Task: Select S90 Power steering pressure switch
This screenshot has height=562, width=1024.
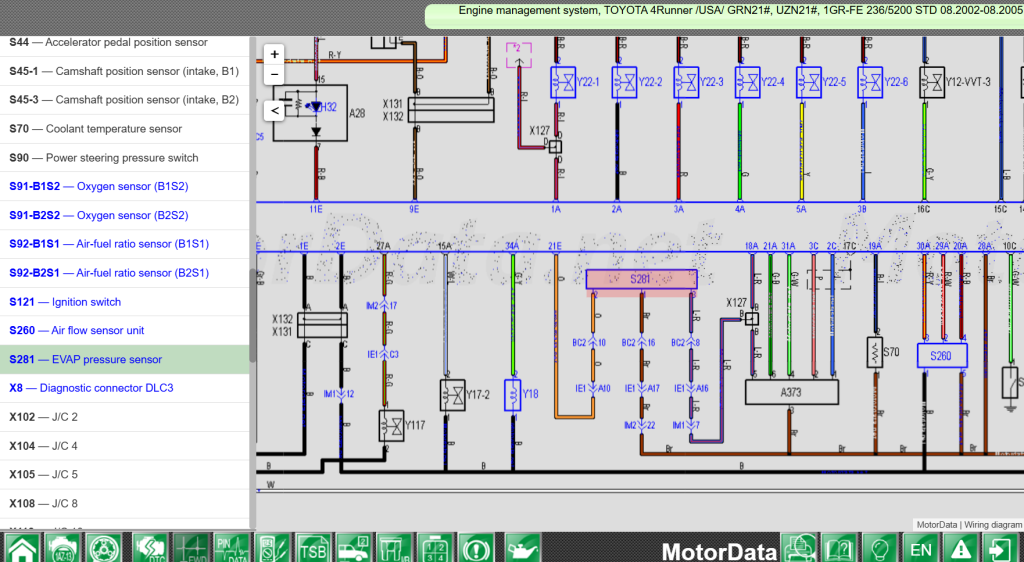Action: click(x=125, y=157)
